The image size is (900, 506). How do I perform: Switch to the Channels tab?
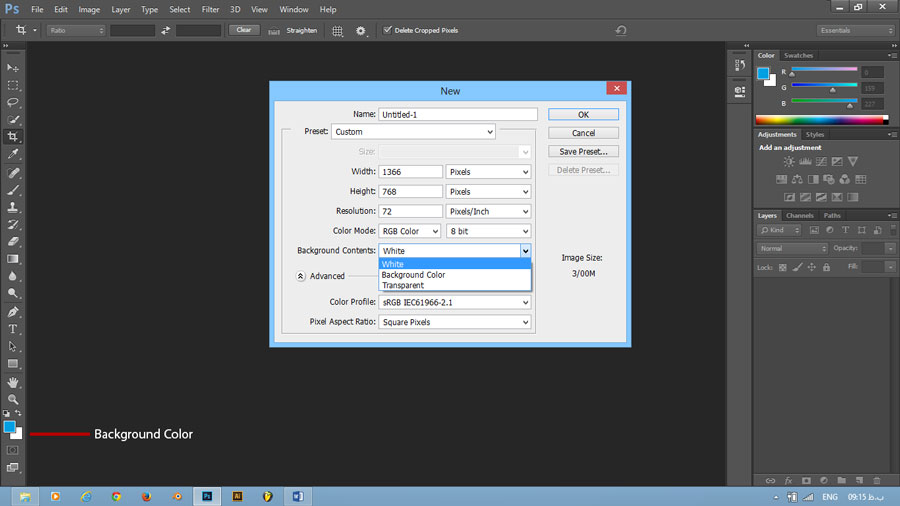[x=800, y=216]
